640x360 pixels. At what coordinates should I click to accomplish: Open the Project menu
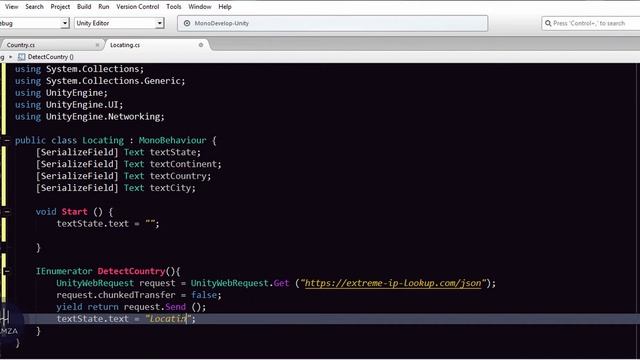tap(60, 7)
